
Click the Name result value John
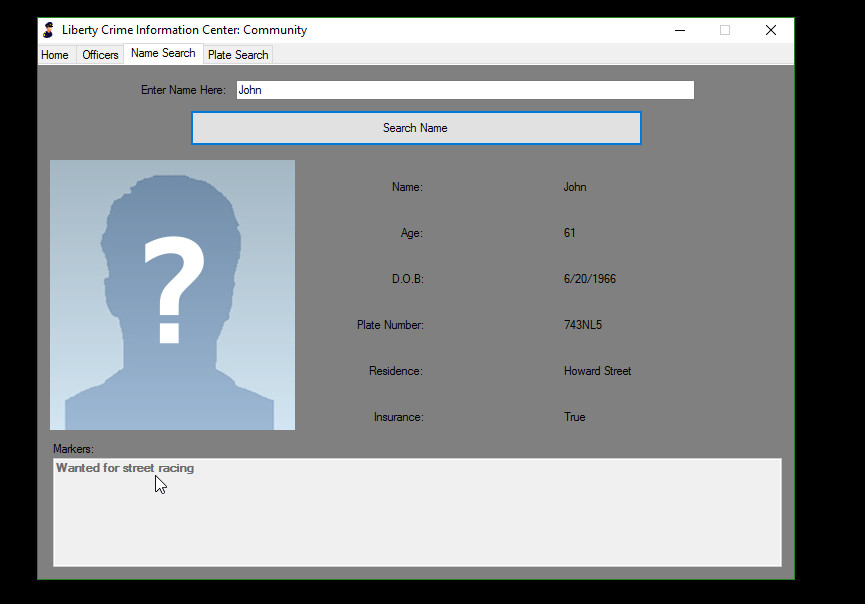(x=575, y=187)
